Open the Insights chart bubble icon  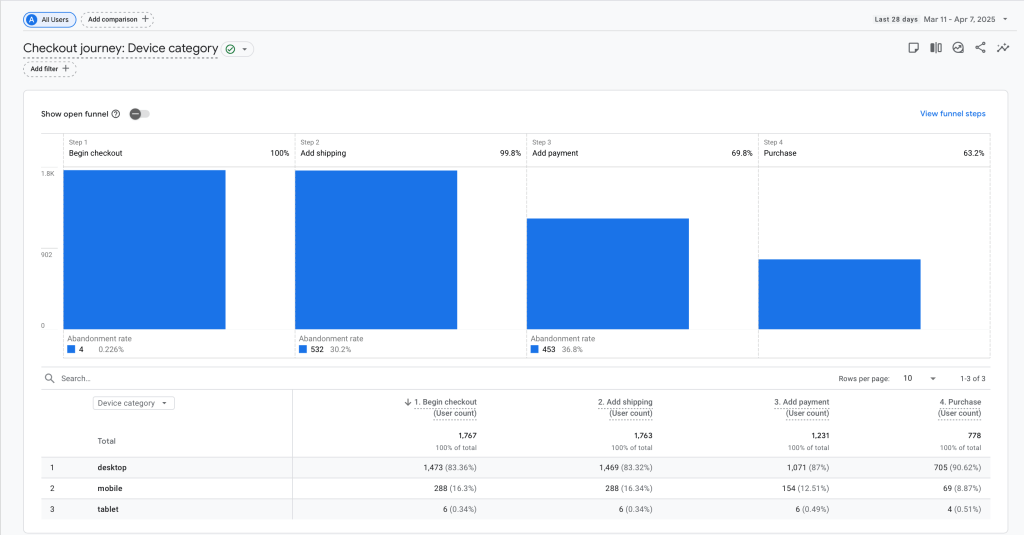point(958,48)
